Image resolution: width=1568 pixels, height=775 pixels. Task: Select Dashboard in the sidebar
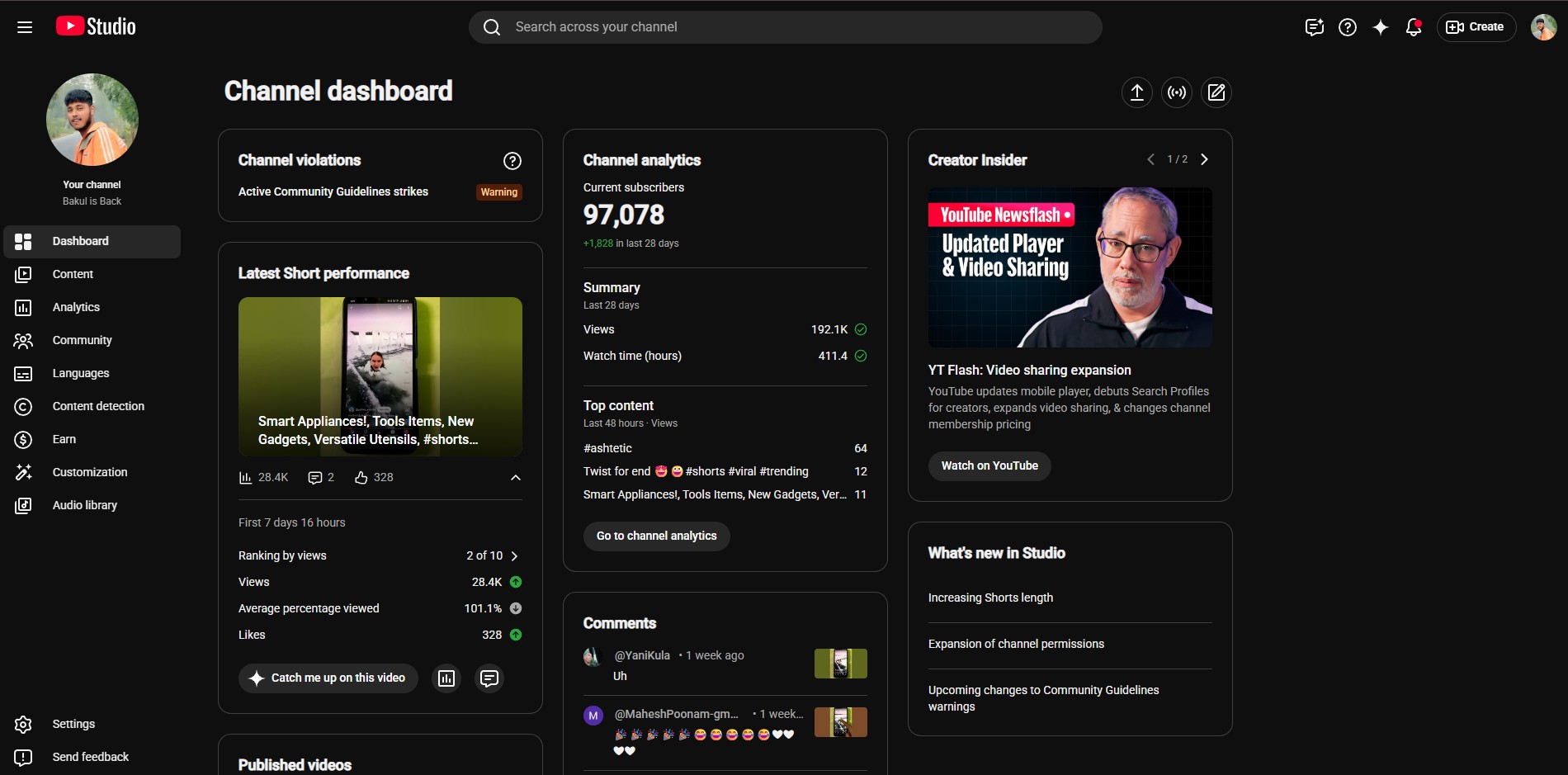92,242
